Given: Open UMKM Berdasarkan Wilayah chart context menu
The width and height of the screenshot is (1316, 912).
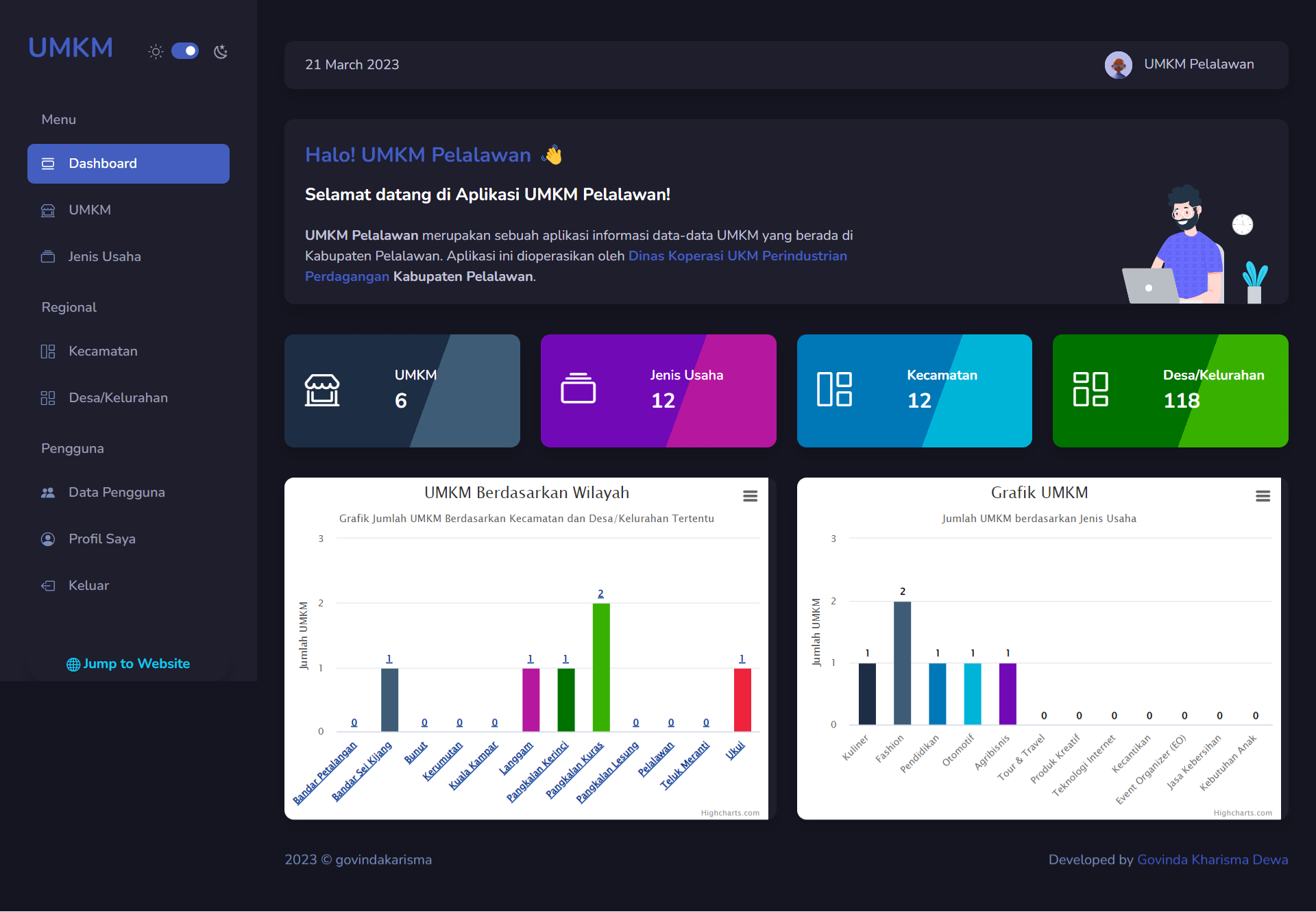Looking at the screenshot, I should (x=751, y=496).
